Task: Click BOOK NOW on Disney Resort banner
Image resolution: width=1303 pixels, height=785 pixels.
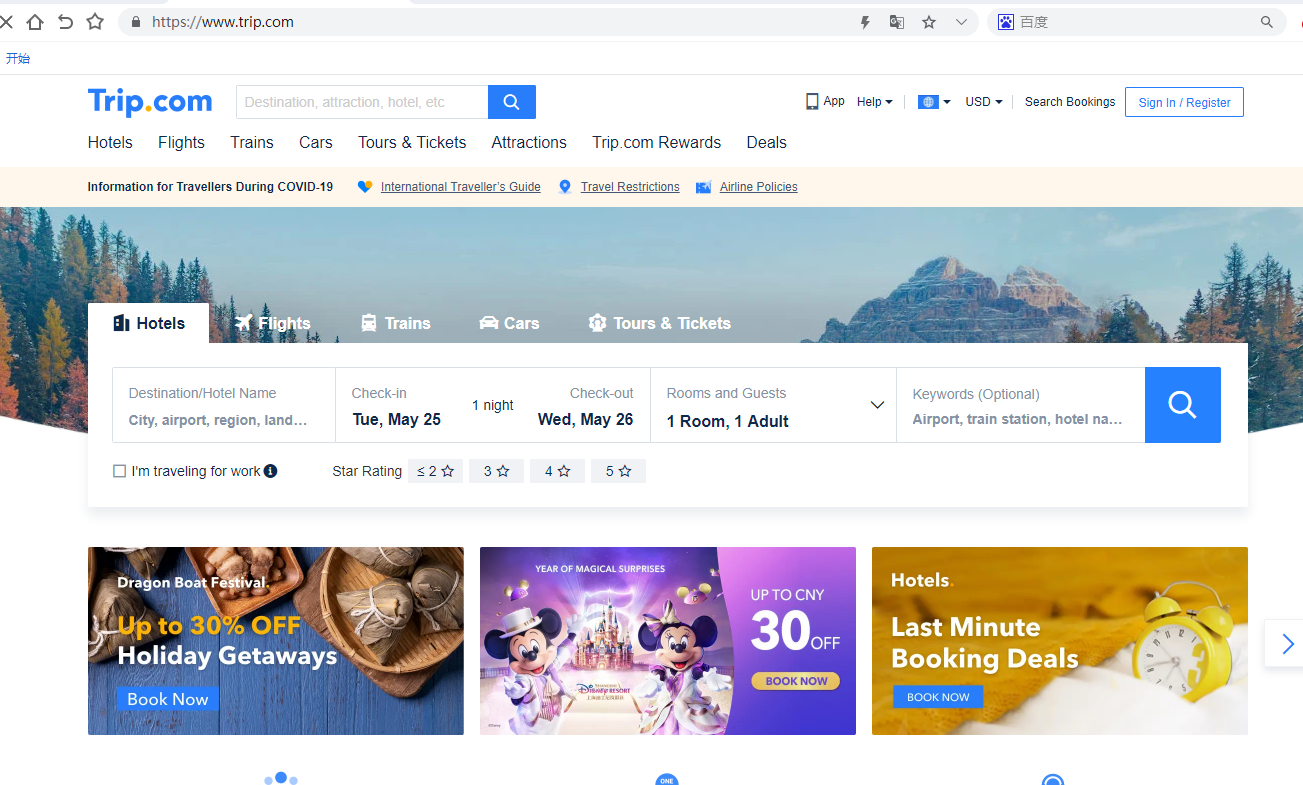Action: click(796, 681)
